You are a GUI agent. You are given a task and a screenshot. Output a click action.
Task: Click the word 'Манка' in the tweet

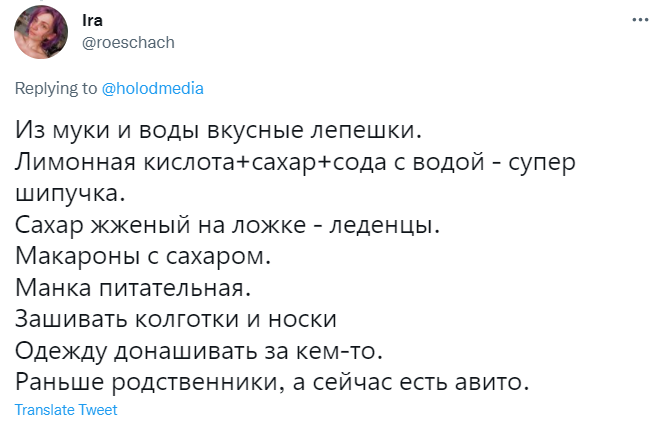point(53,287)
